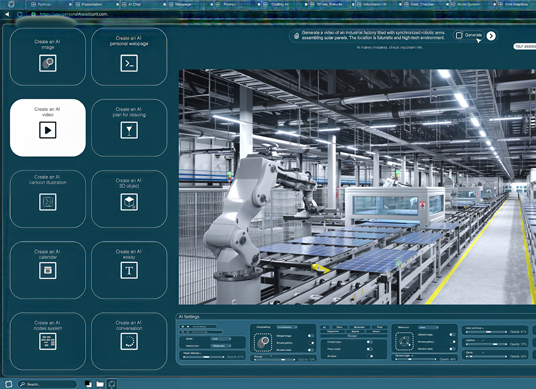
Task: Open the AI plan for relaxing cocktail icon
Action: (129, 130)
